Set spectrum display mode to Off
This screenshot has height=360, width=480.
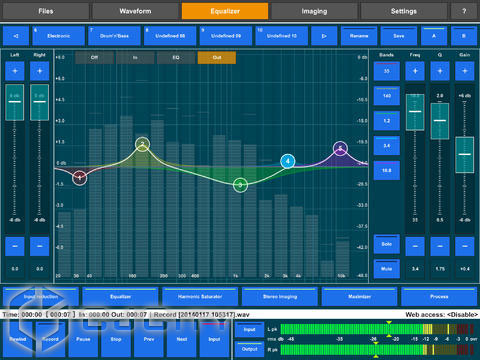[94, 57]
